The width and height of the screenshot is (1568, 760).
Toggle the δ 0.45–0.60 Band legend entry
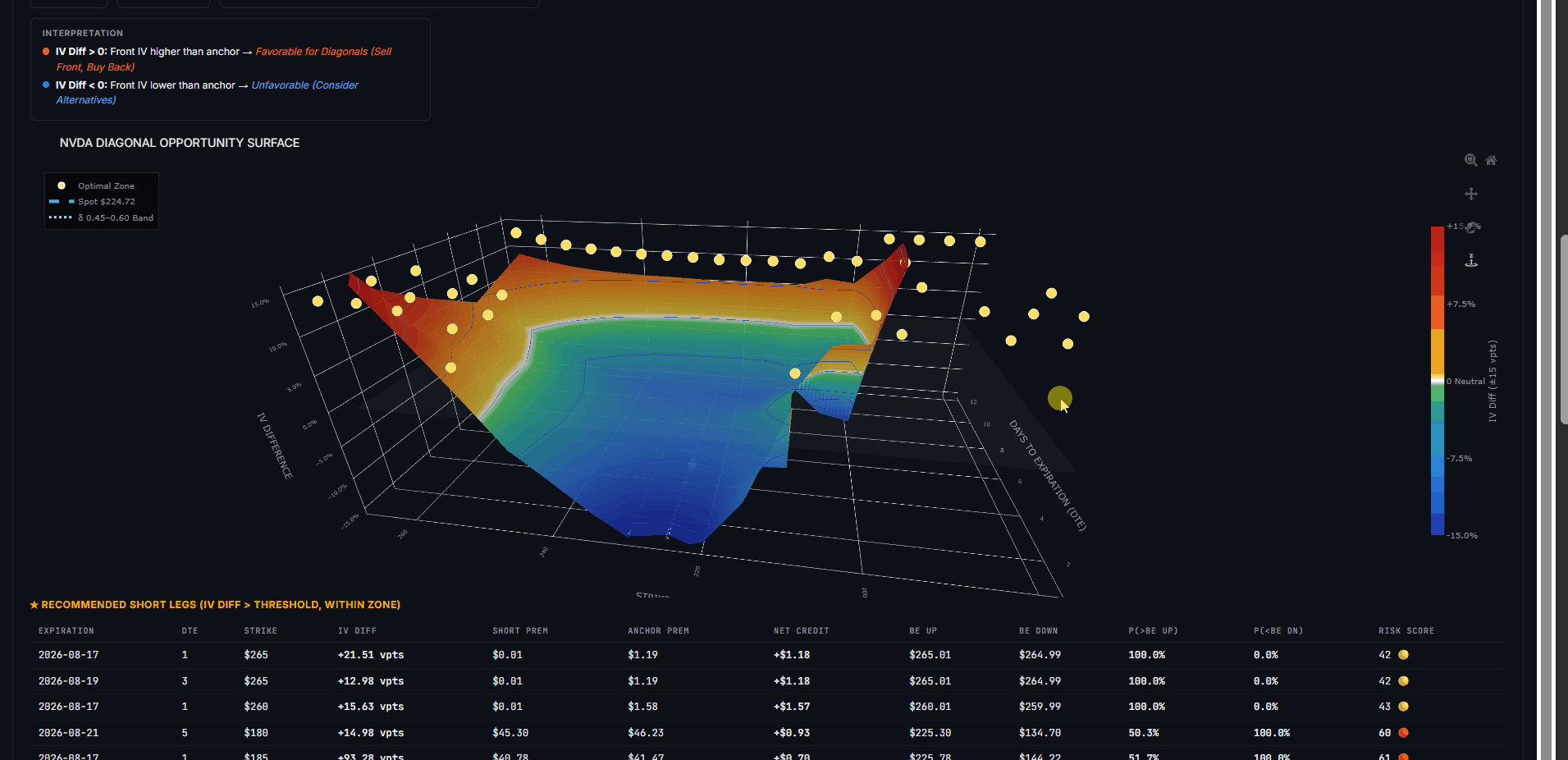(101, 217)
